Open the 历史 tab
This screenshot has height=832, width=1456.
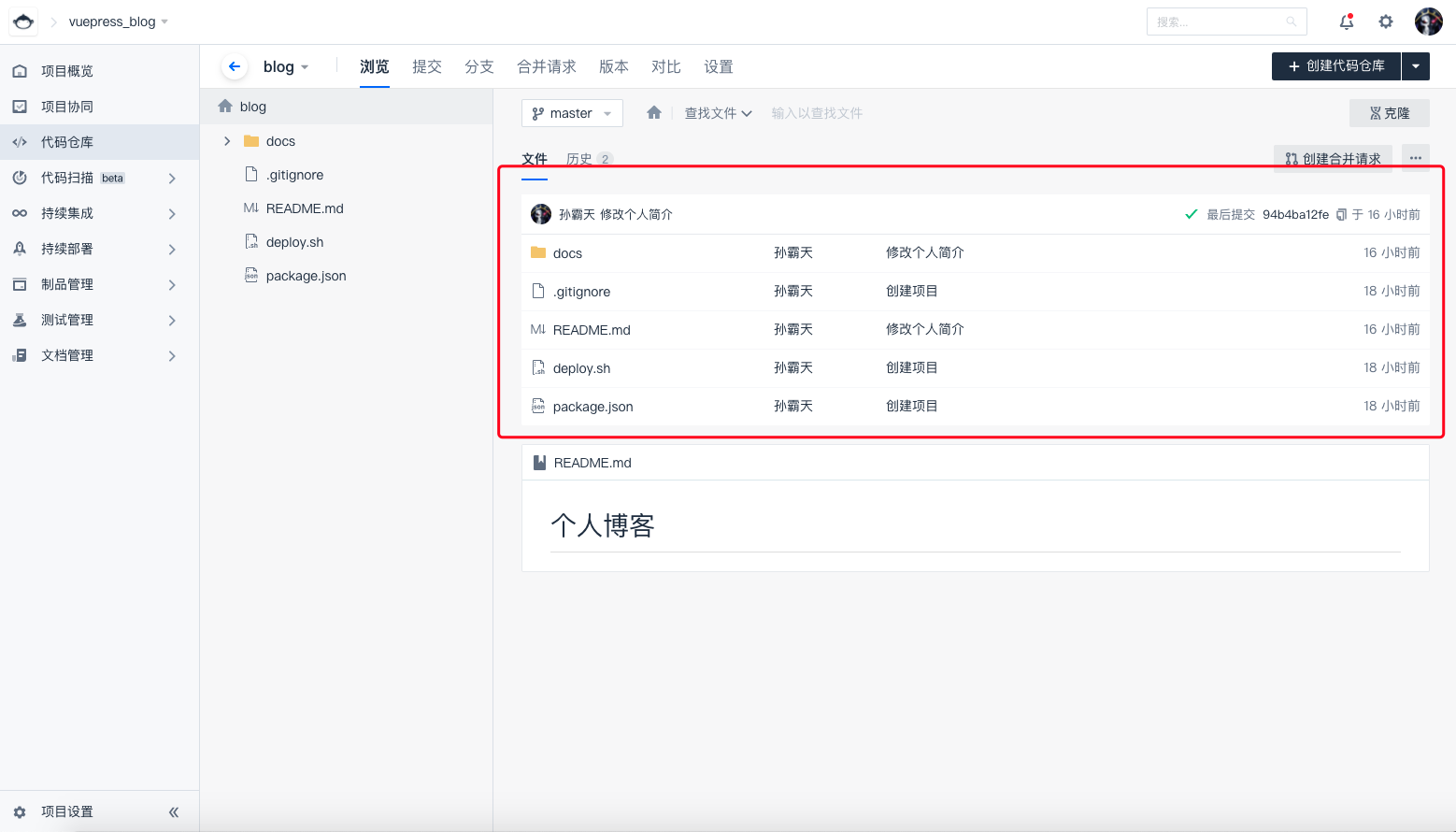(579, 159)
